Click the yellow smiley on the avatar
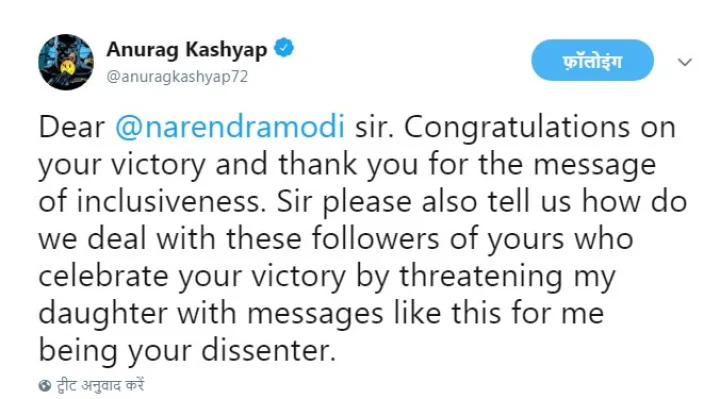720x399 pixels. [x=68, y=67]
